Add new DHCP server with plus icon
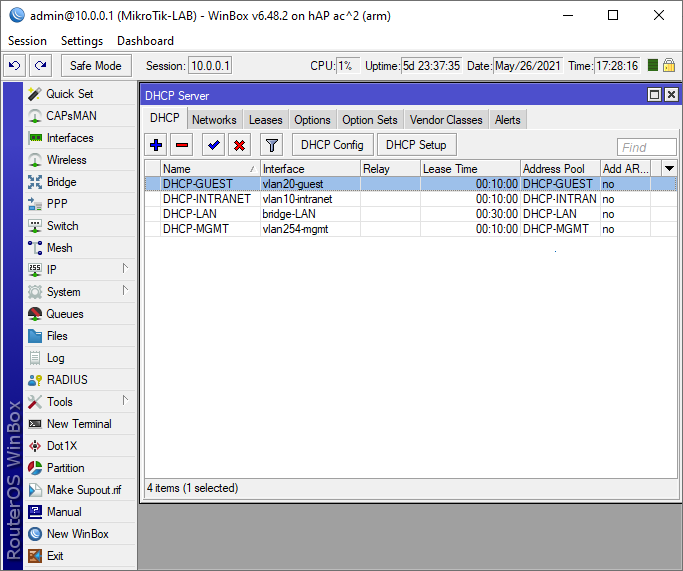 click(156, 145)
